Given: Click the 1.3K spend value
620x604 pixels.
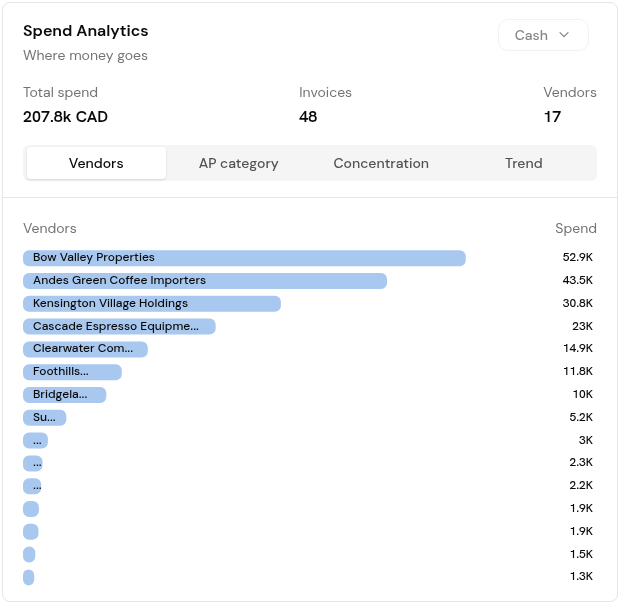Looking at the screenshot, I should point(581,576).
